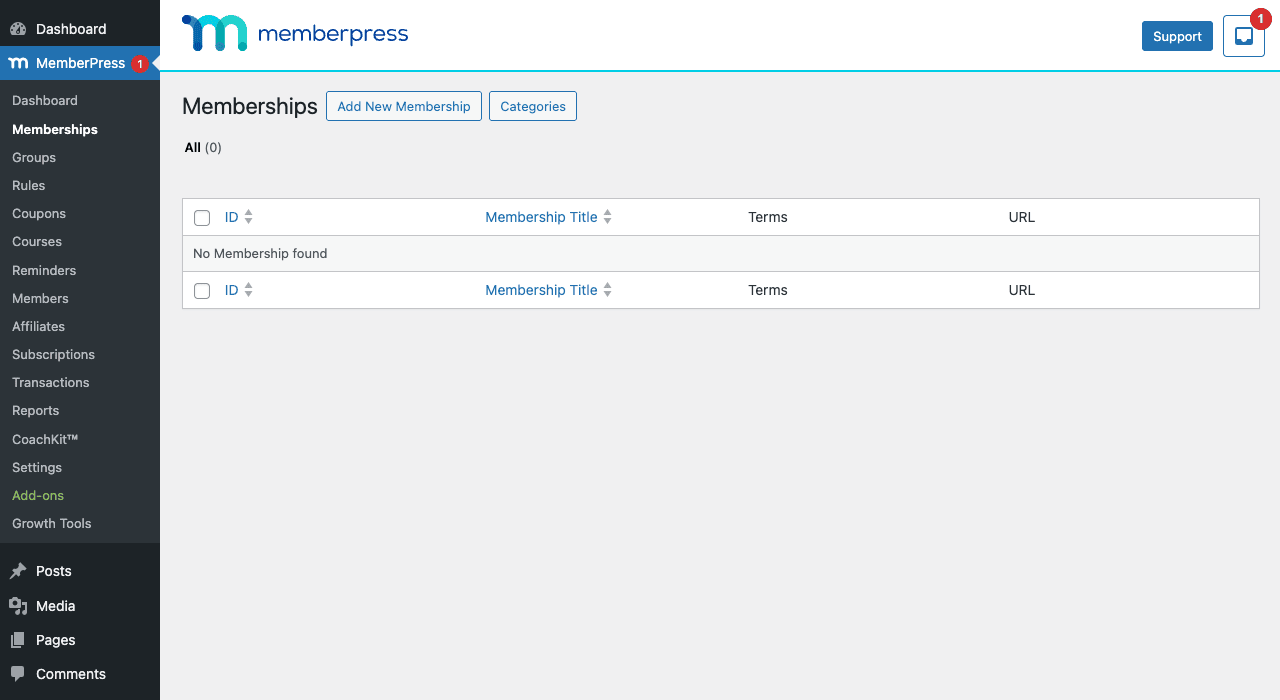Click the MemberPress sidebar m icon

(x=18, y=63)
